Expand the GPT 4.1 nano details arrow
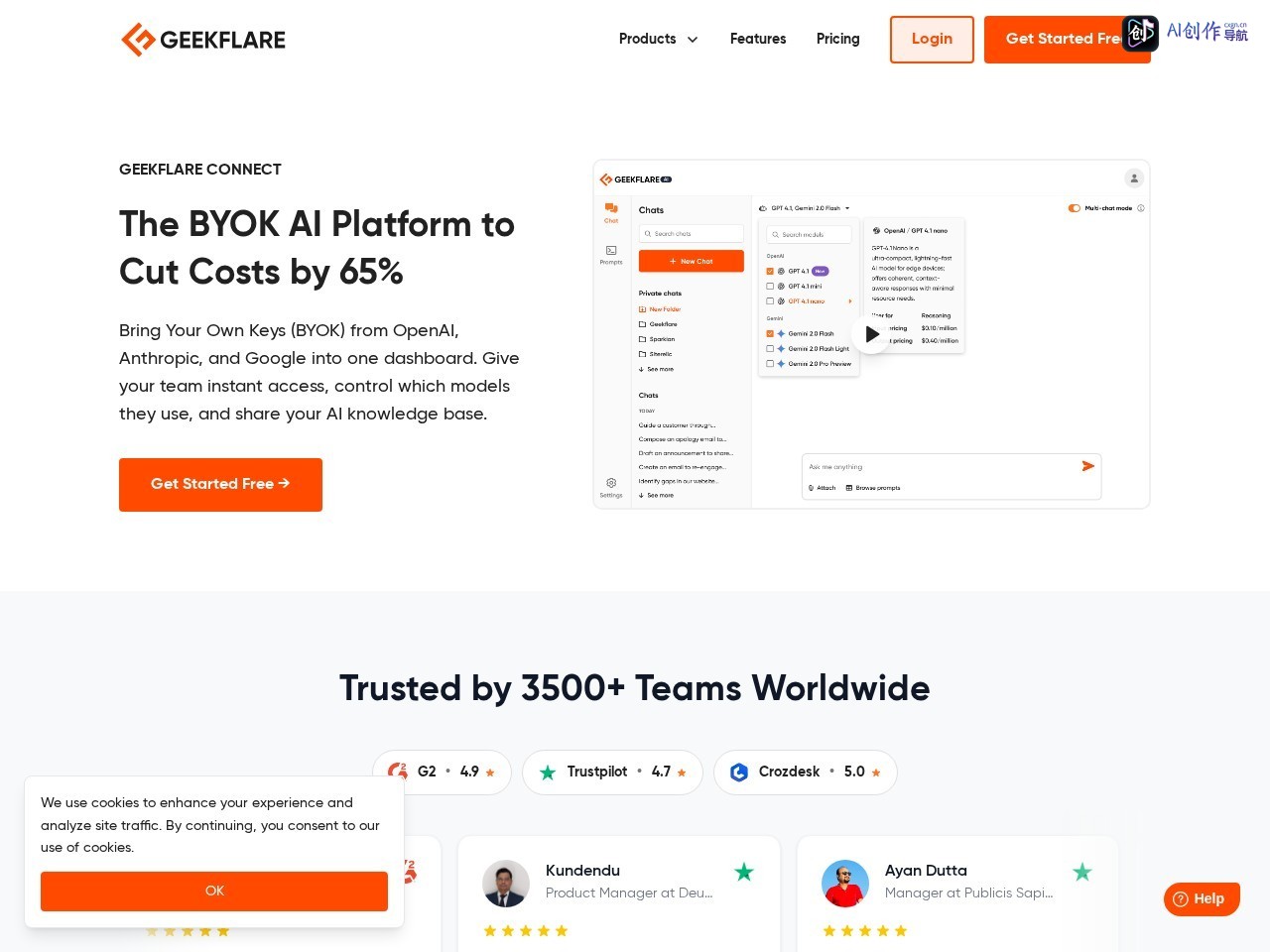This screenshot has height=952, width=1270. (850, 301)
